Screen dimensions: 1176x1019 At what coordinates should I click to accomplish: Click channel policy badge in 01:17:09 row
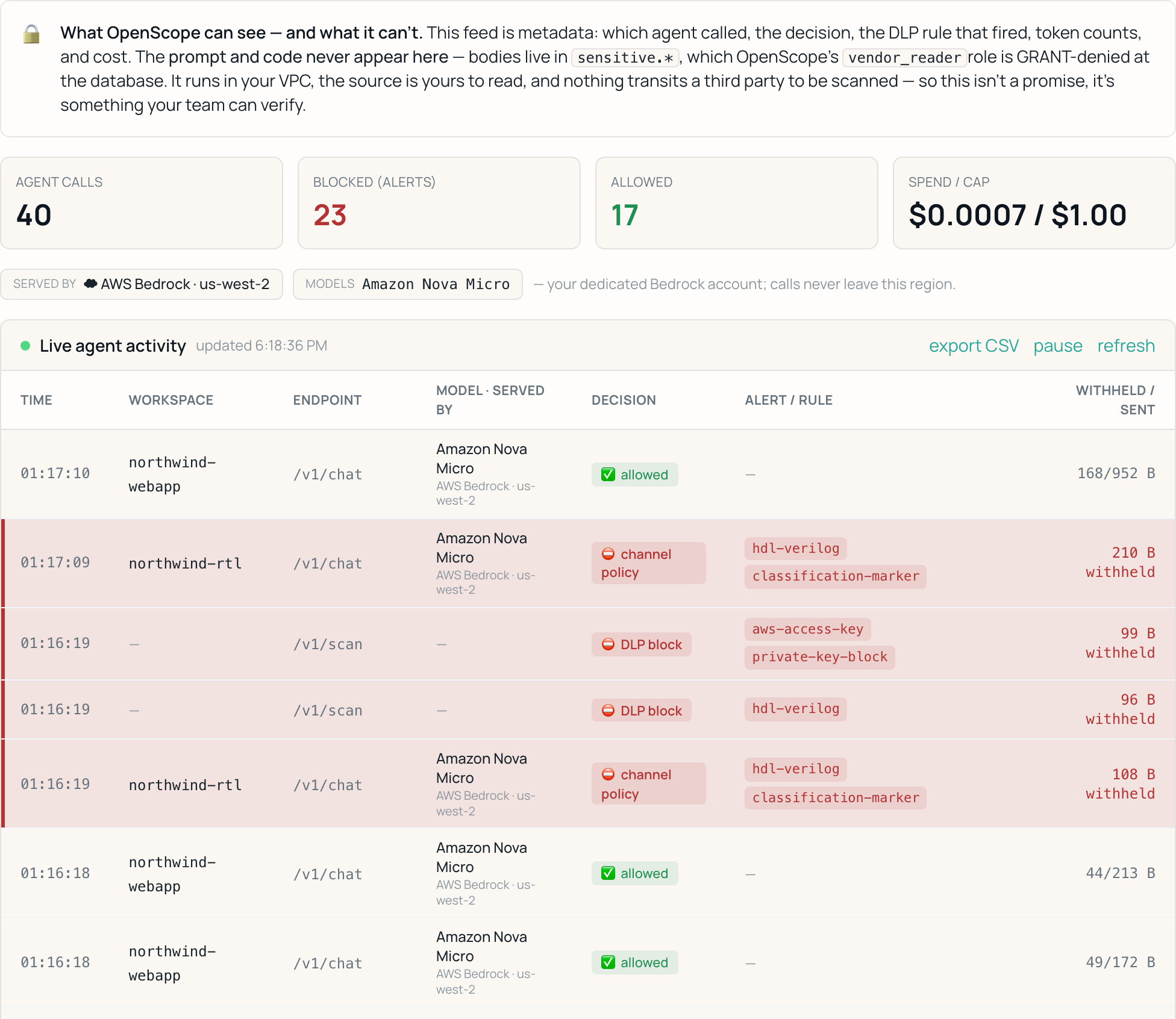tap(649, 563)
